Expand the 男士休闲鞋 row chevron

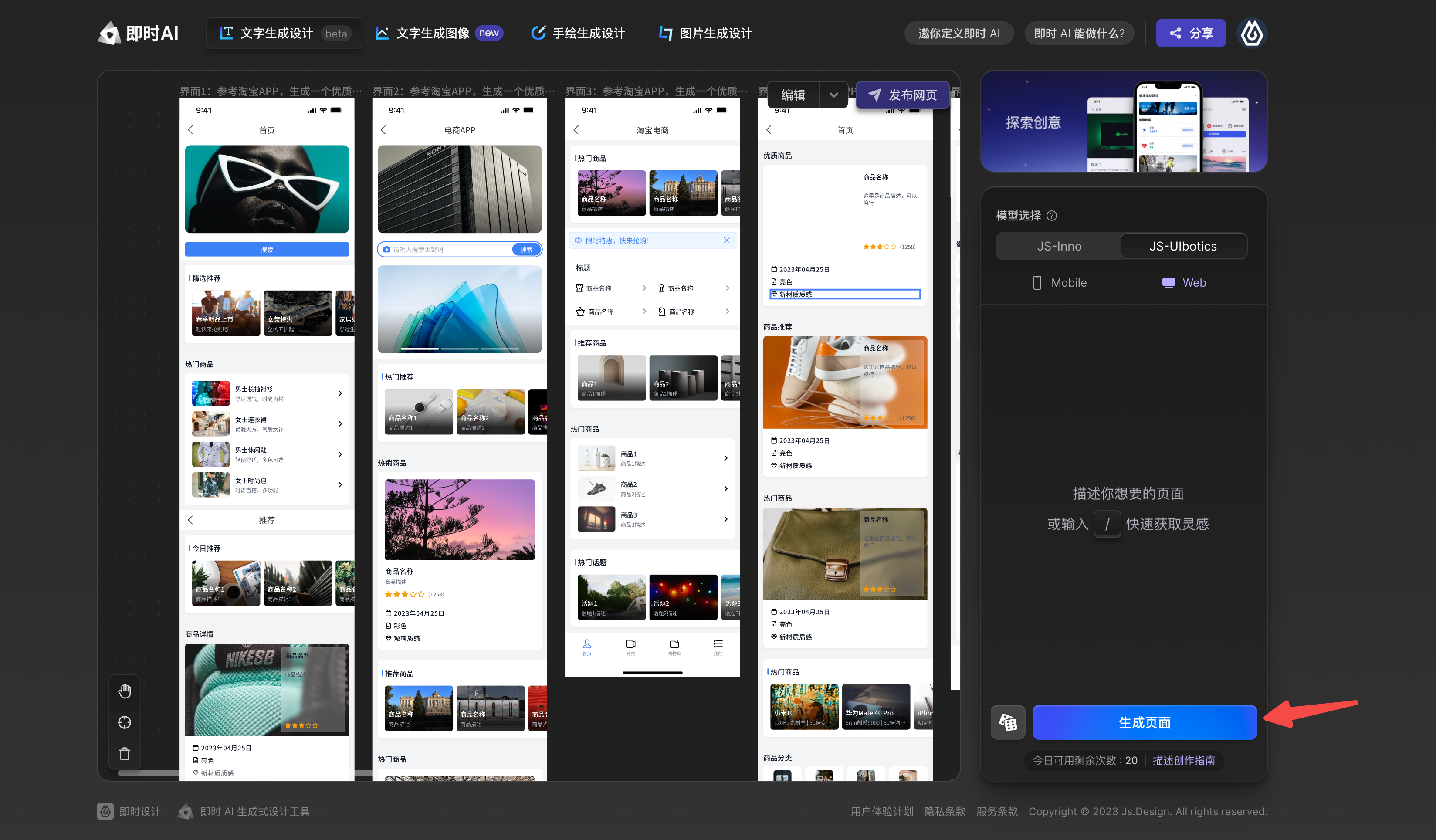click(x=340, y=454)
